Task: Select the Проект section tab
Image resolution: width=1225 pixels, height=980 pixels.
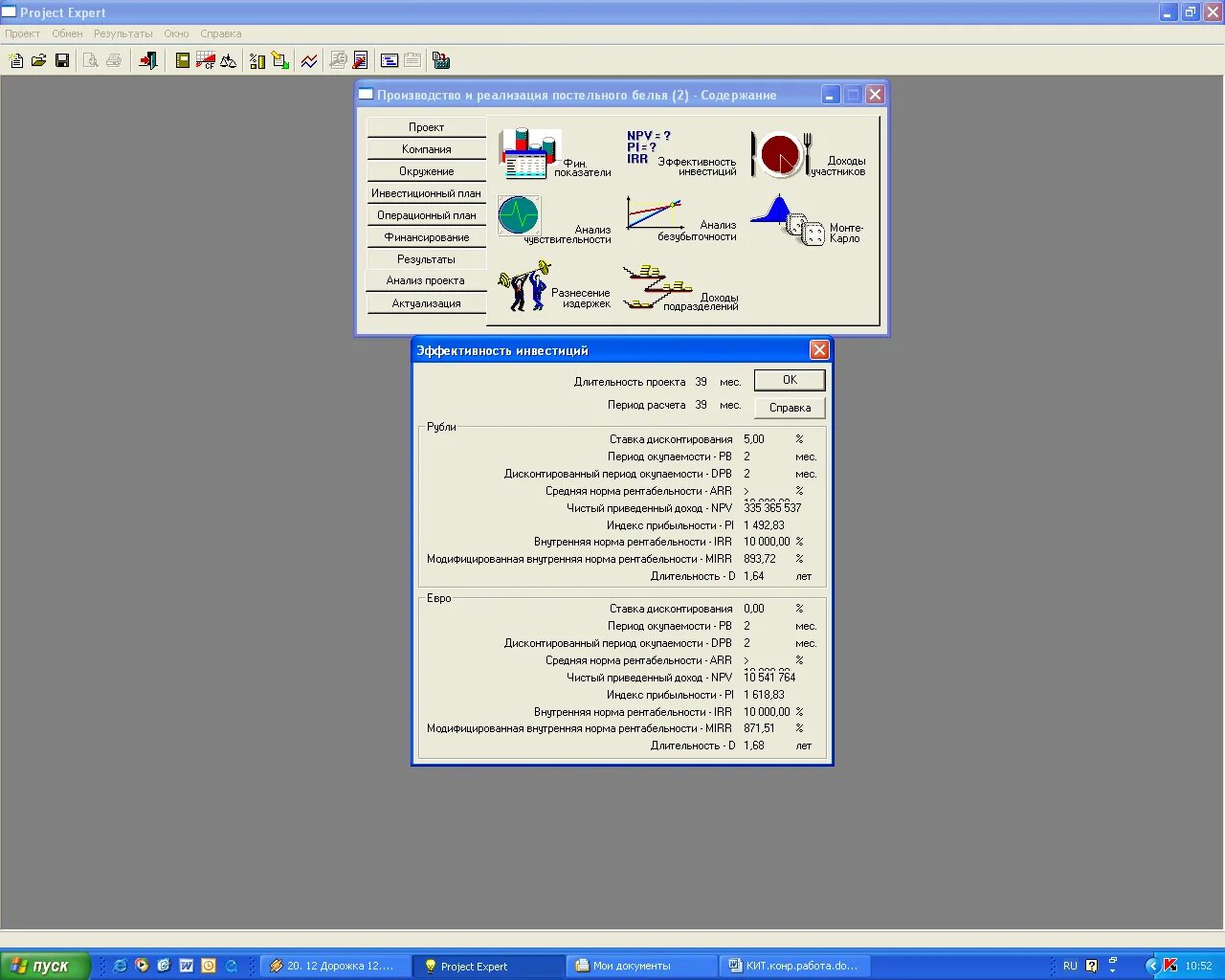Action: click(426, 127)
